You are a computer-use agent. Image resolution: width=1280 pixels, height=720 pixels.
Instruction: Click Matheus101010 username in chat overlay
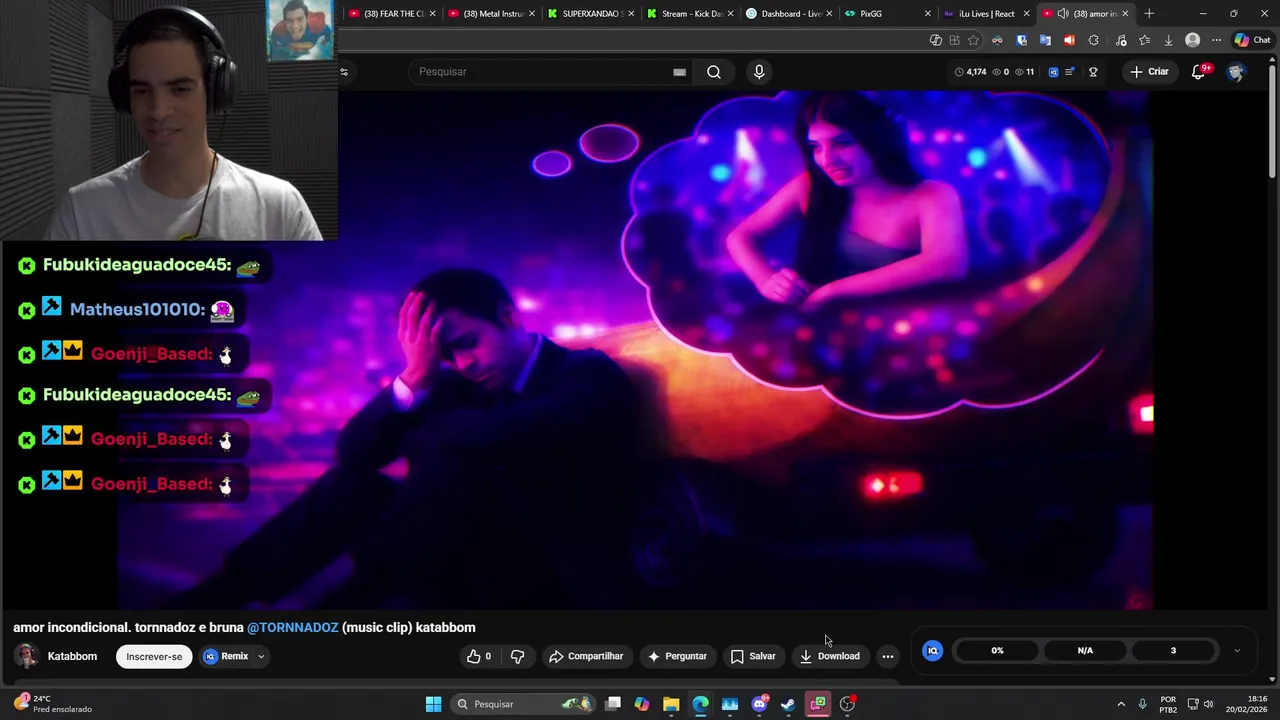tap(136, 310)
